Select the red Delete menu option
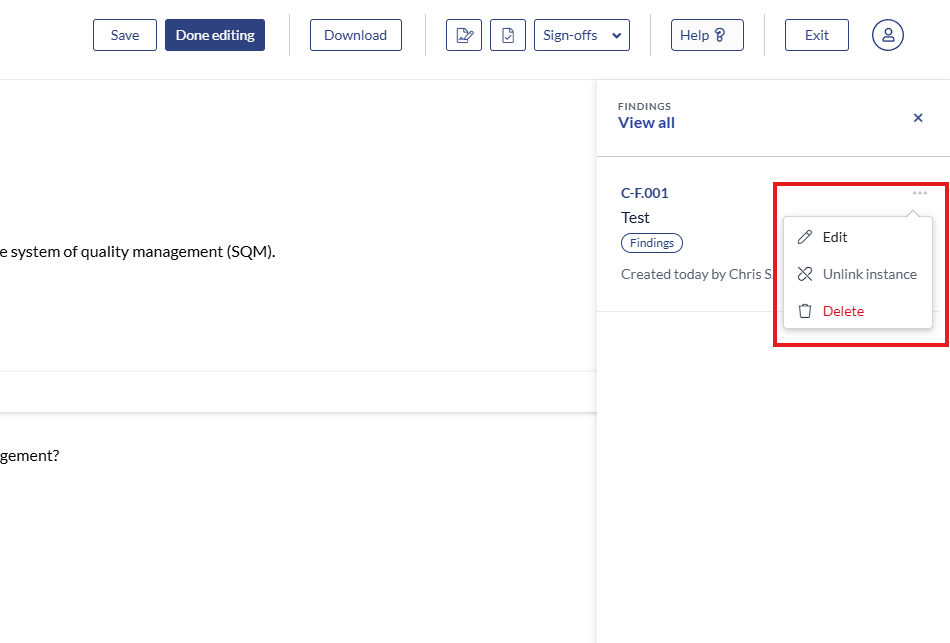950x643 pixels. (x=843, y=311)
